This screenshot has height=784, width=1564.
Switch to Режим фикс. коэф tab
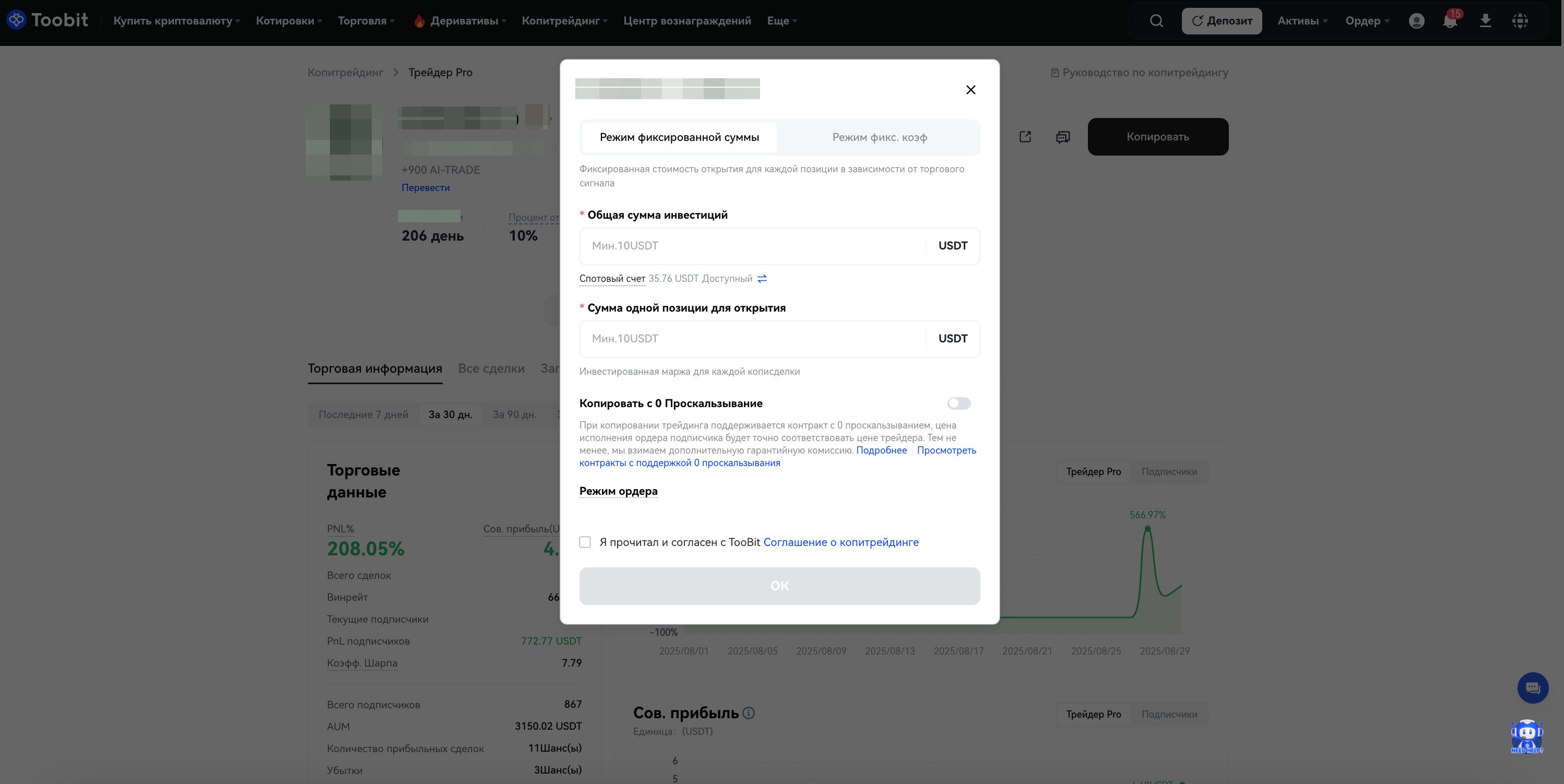click(879, 137)
